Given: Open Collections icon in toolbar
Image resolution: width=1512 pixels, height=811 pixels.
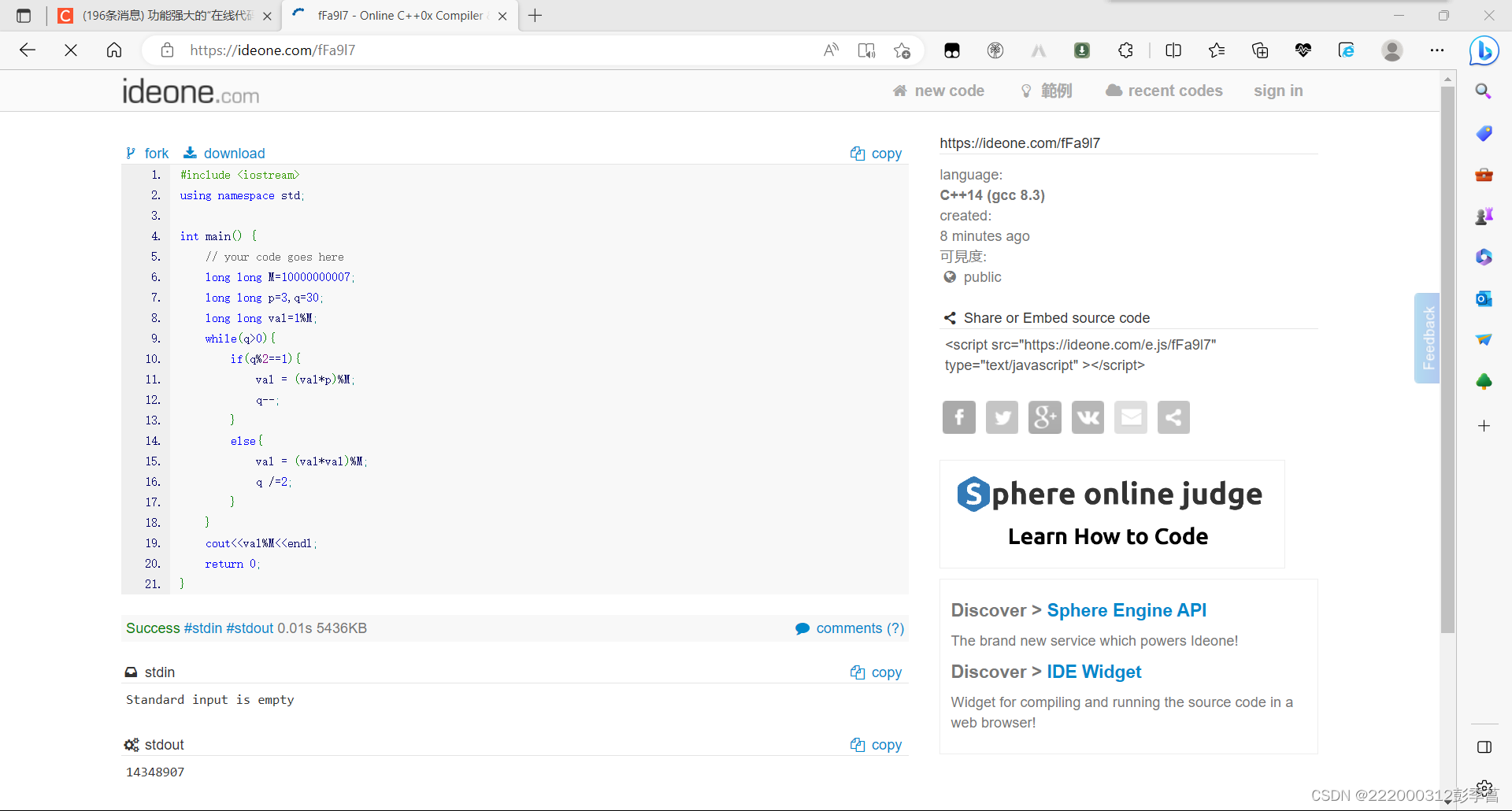Looking at the screenshot, I should tap(1260, 50).
